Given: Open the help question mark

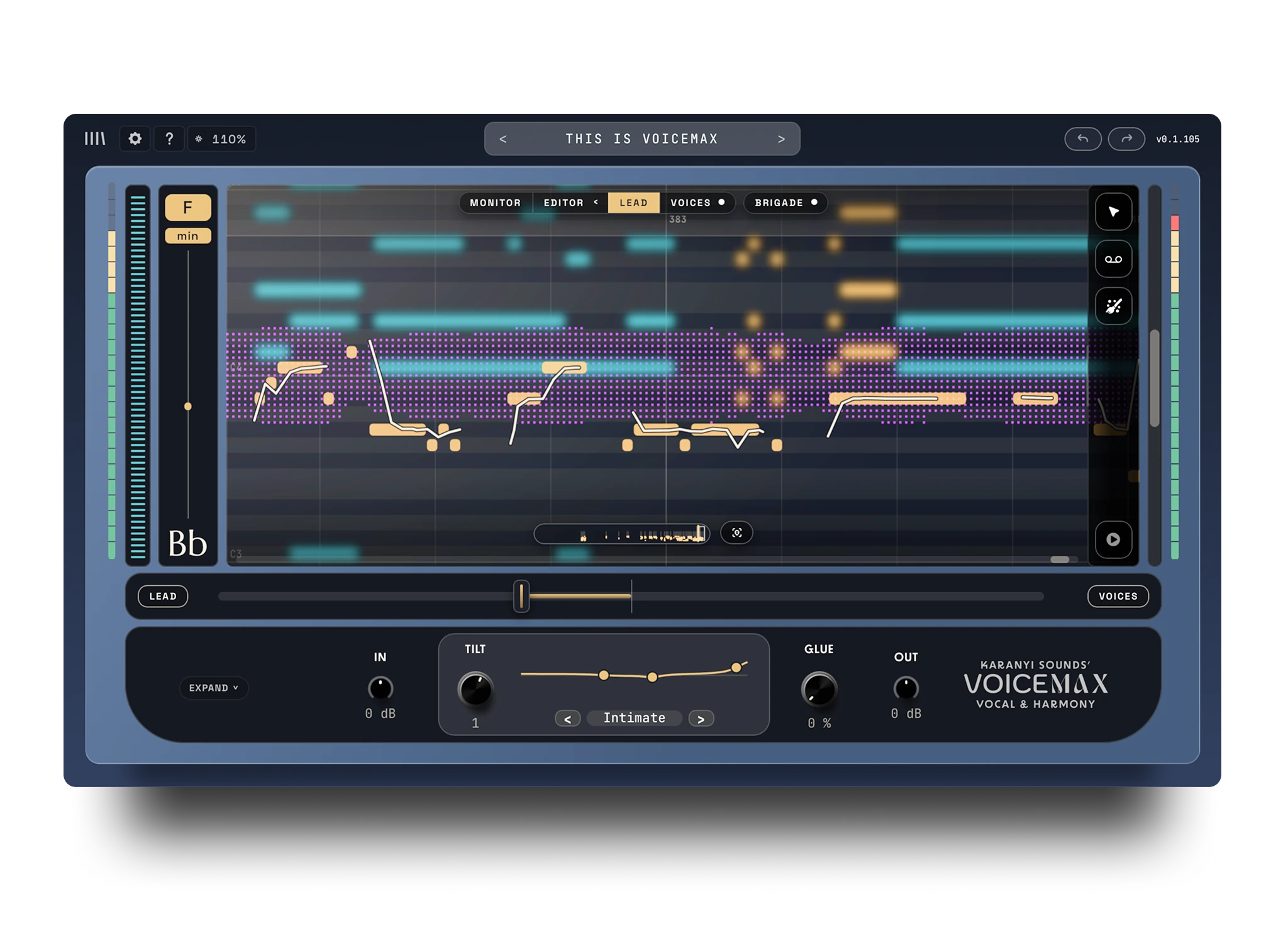Looking at the screenshot, I should 169,138.
